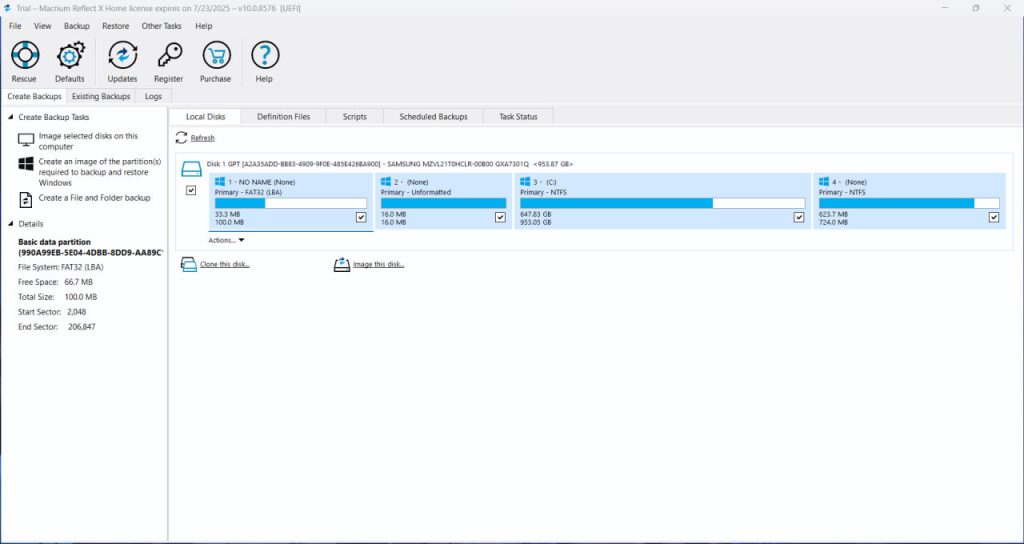Click Start Sector 2,048 value
Image resolution: width=1024 pixels, height=544 pixels.
[x=76, y=312]
